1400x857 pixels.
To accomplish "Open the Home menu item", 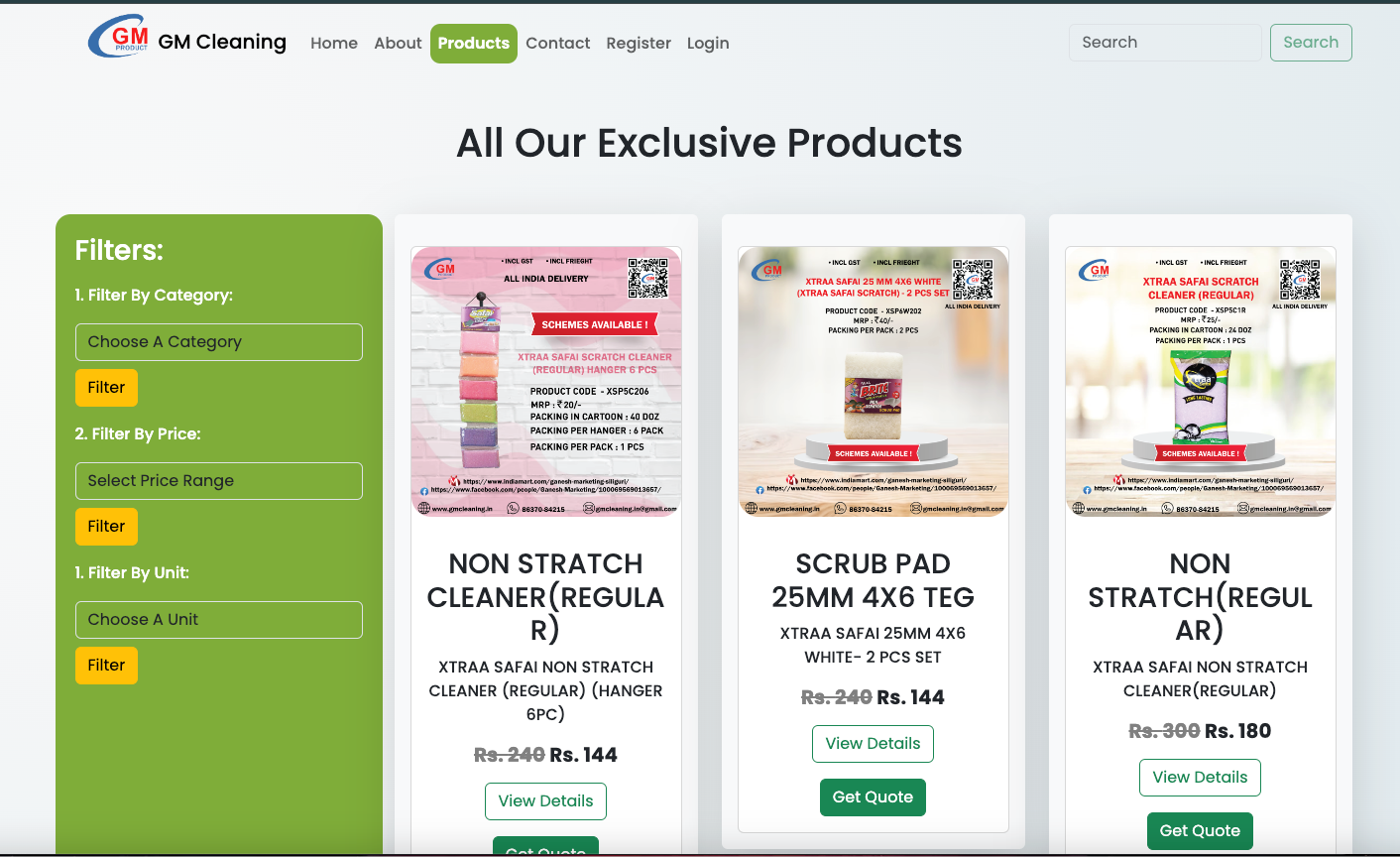I will pyautogui.click(x=334, y=44).
